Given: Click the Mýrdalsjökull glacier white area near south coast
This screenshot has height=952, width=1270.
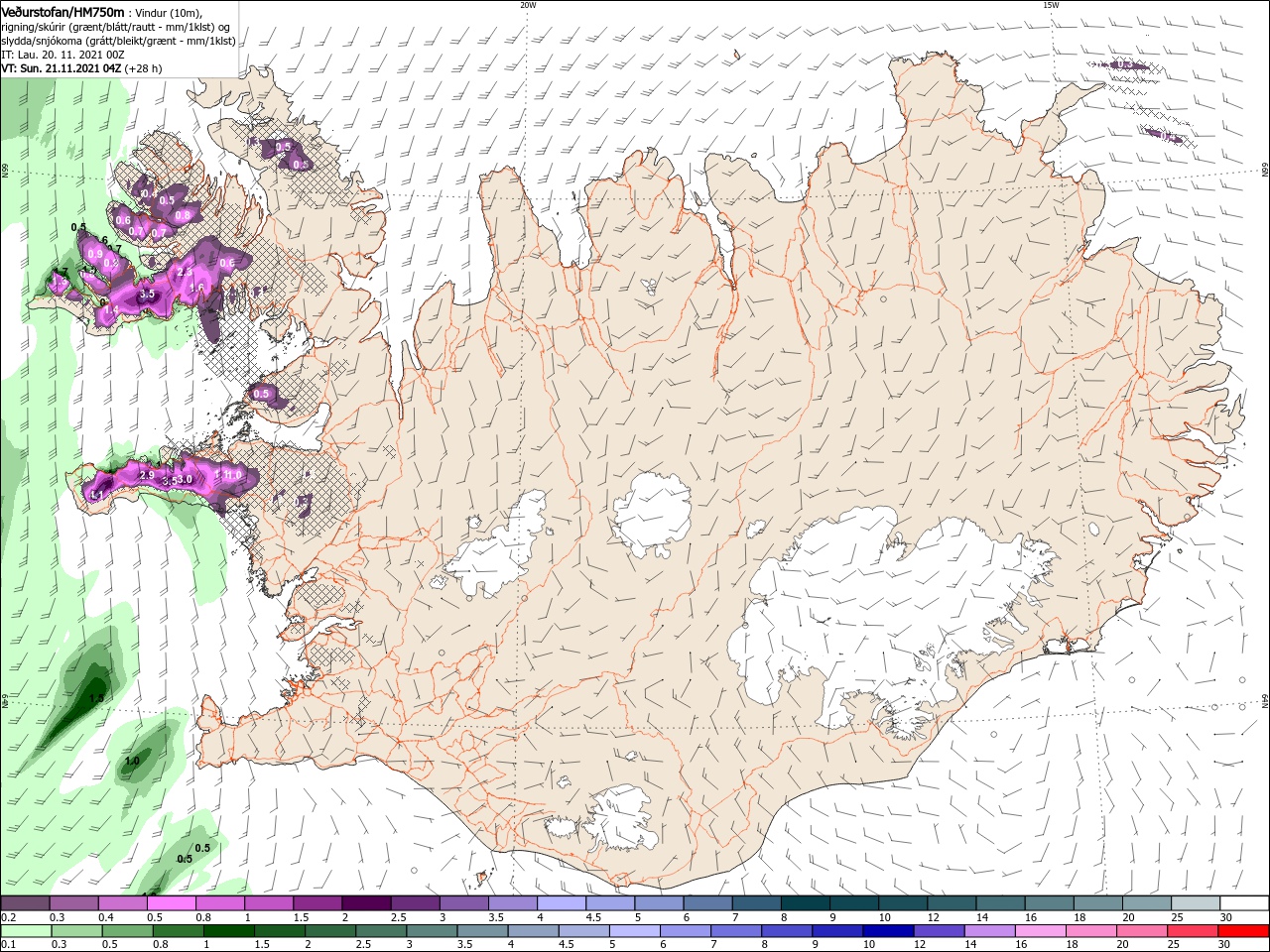Looking at the screenshot, I should point(620,819).
